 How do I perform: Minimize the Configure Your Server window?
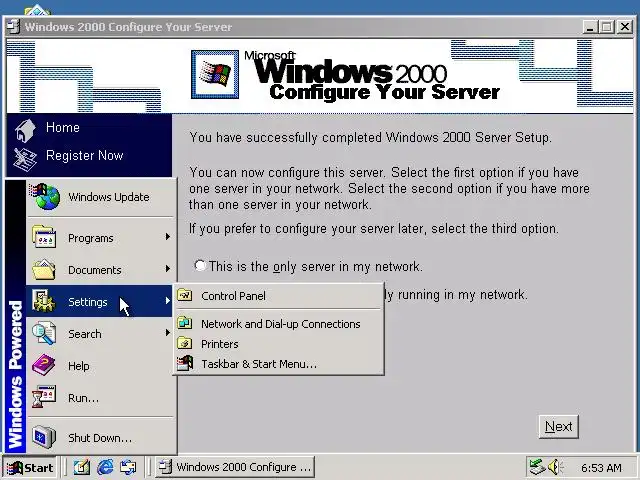pyautogui.click(x=590, y=27)
